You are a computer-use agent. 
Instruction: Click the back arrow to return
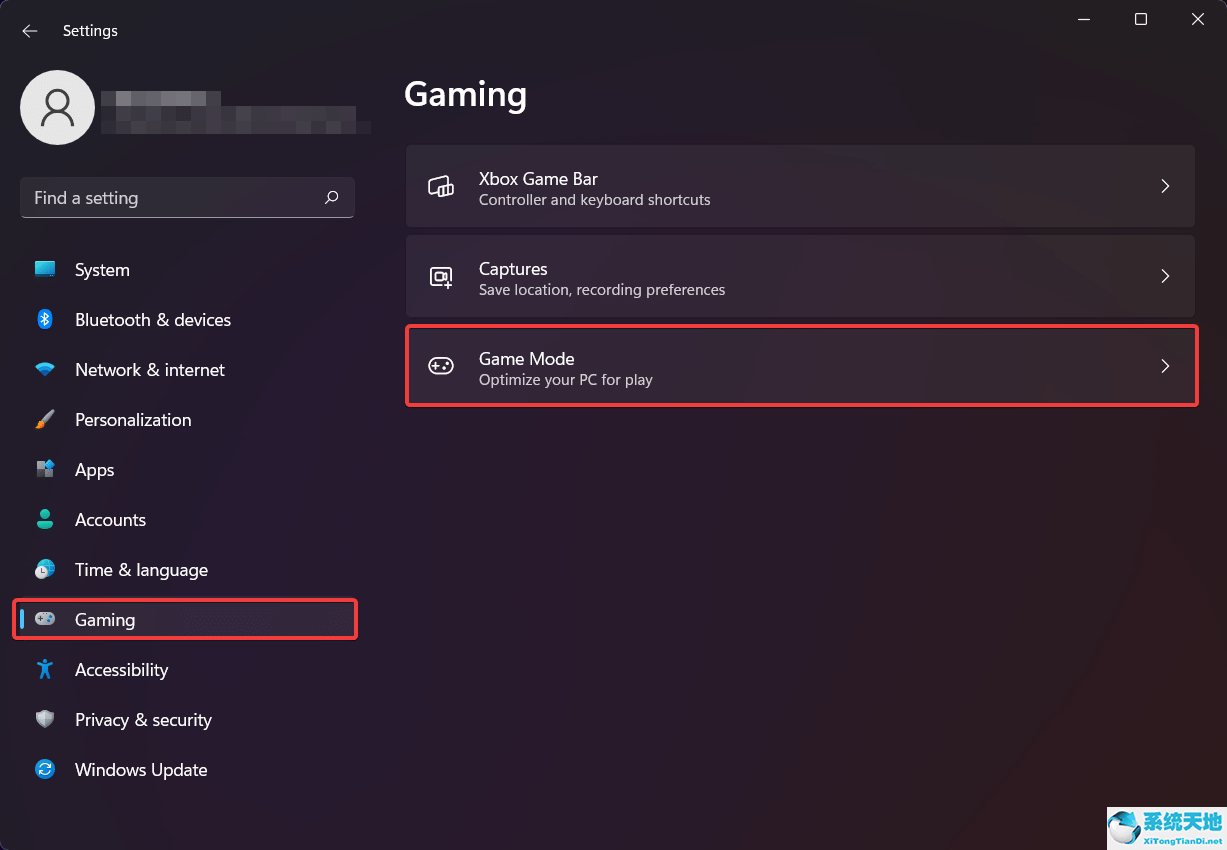click(x=29, y=30)
